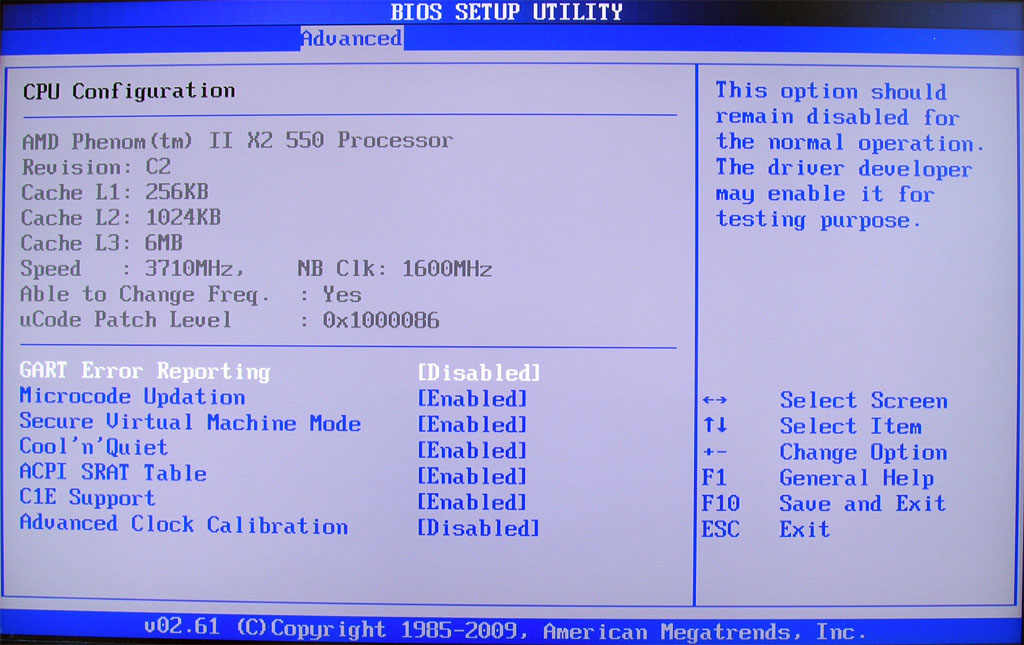Select the Advanced tab
This screenshot has width=1024, height=645.
click(351, 39)
